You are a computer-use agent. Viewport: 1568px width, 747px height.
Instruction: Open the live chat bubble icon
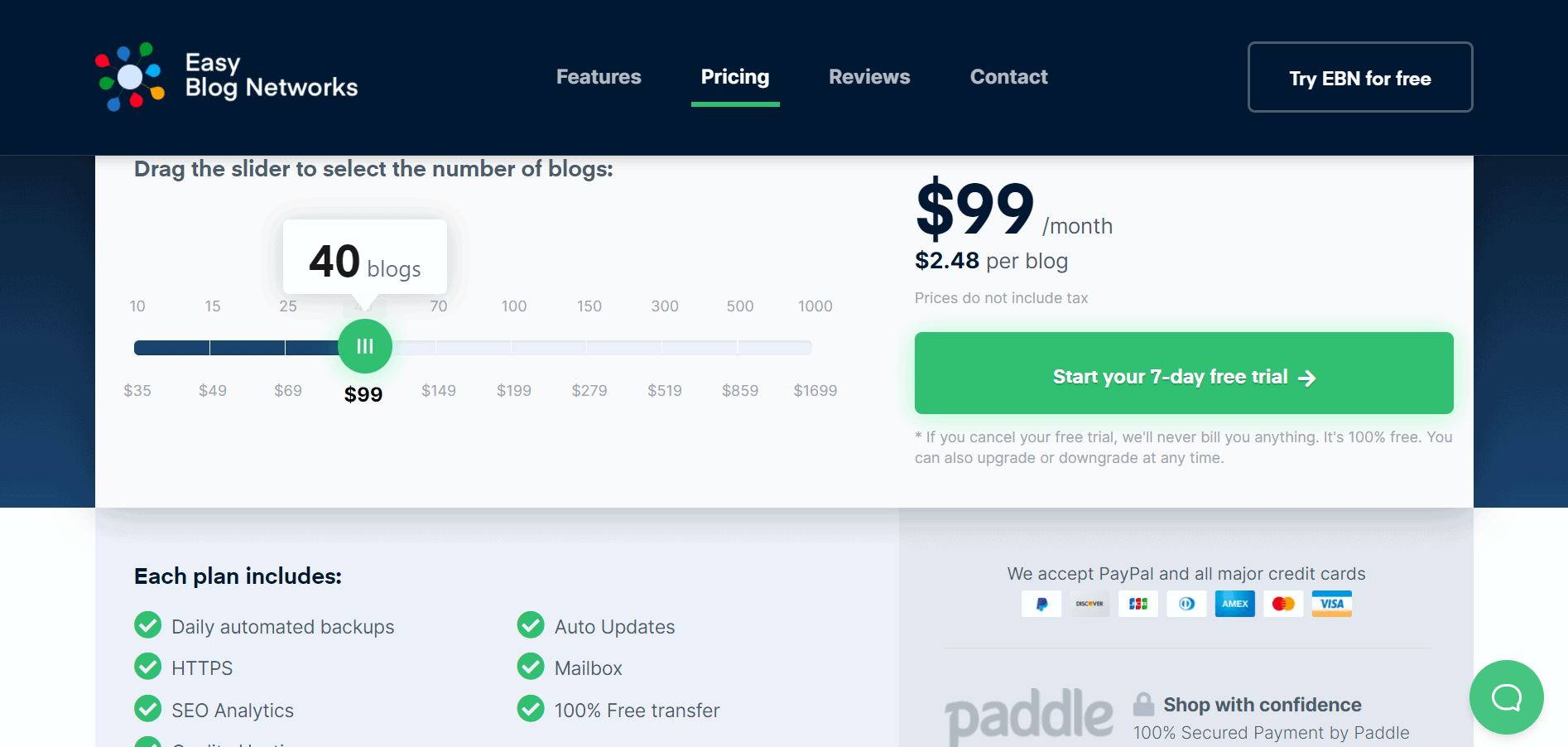(x=1506, y=697)
